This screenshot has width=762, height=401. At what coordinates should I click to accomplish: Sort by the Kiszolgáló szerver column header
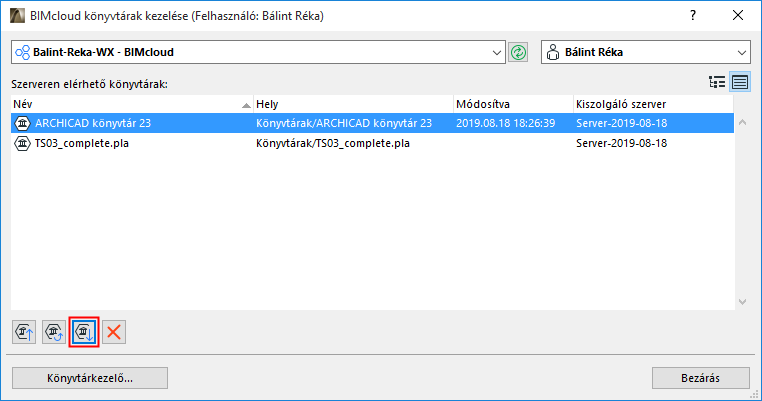click(653, 104)
